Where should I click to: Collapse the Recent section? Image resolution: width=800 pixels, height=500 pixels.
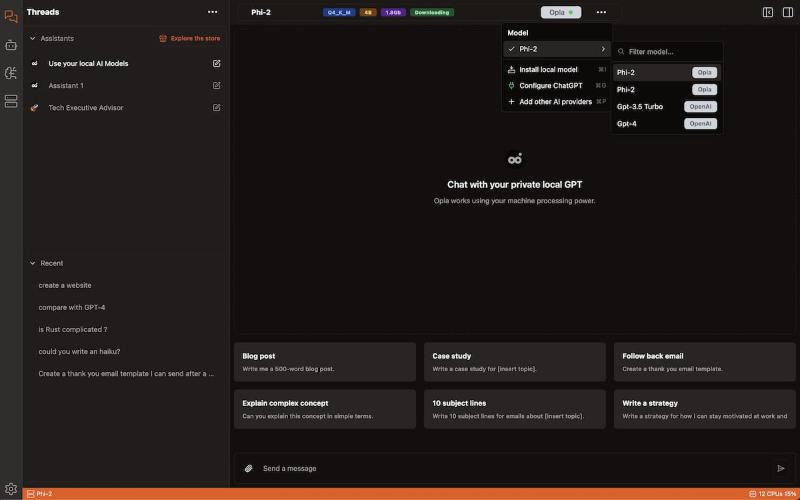(32, 263)
